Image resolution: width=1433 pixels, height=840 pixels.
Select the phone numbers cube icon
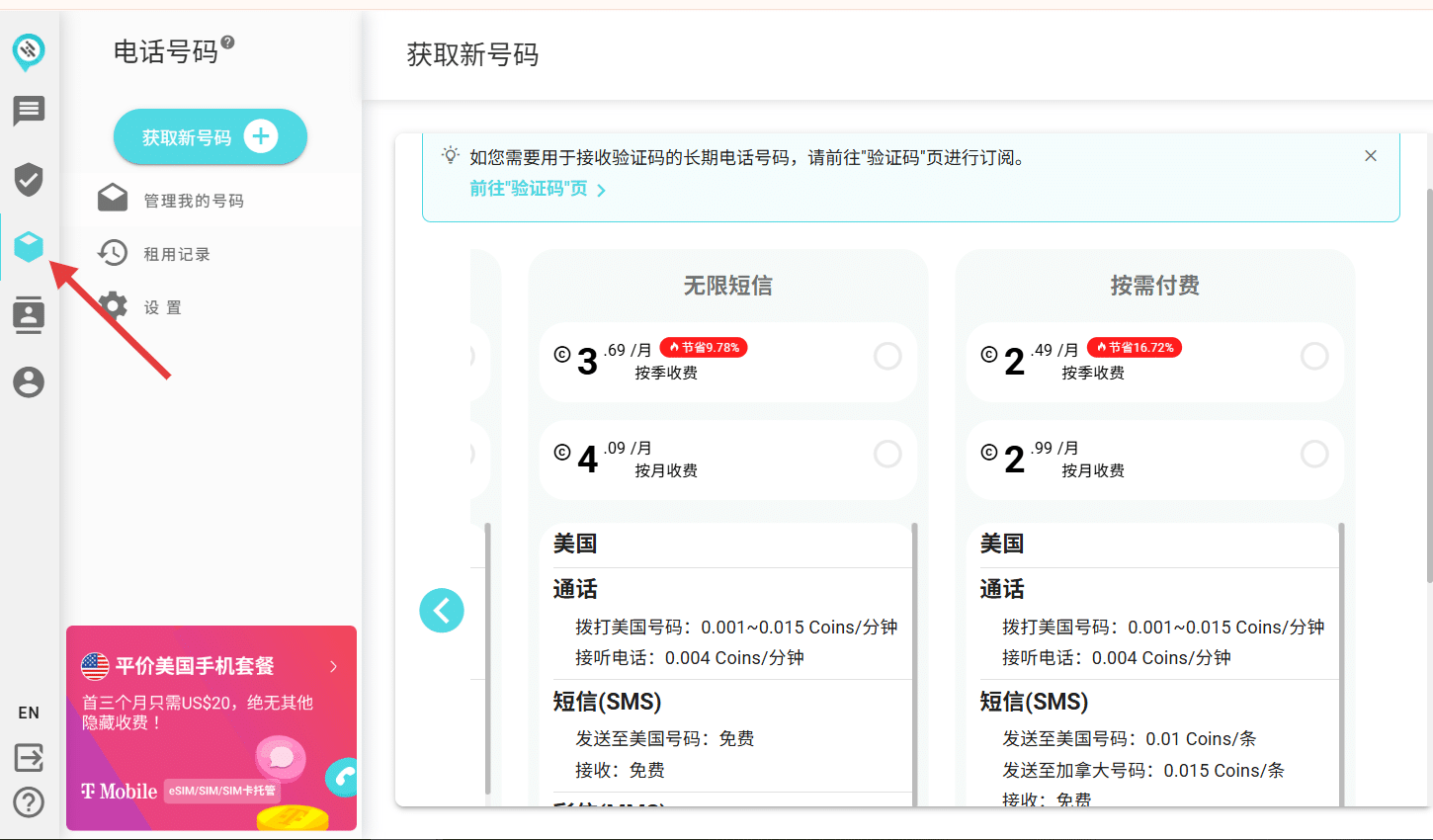point(29,246)
